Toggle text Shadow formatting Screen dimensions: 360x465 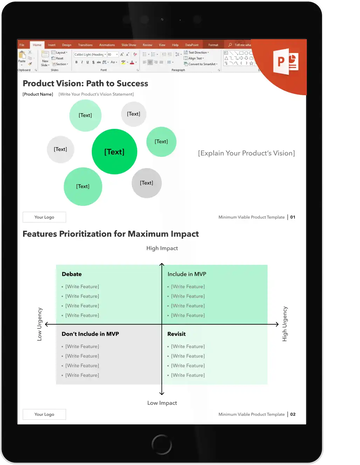pos(93,62)
